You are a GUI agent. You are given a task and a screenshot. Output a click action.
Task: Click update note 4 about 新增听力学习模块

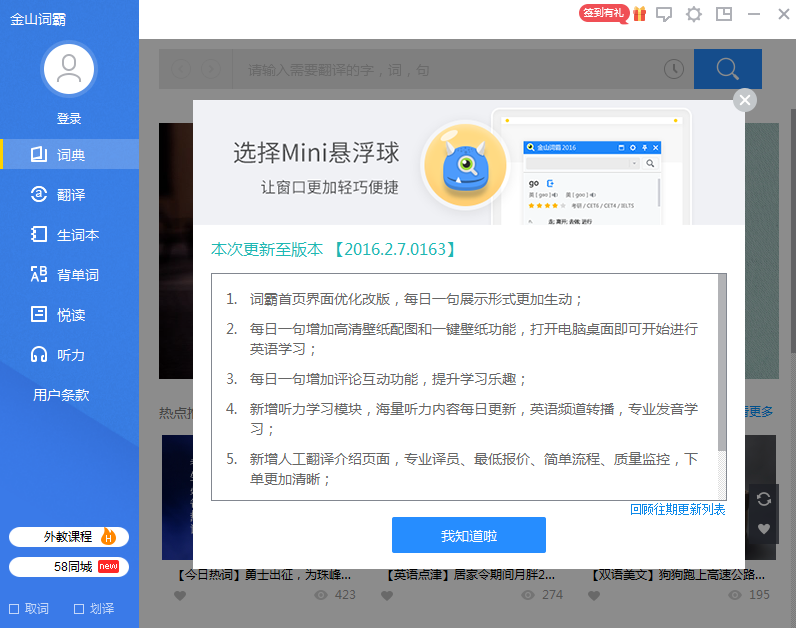coord(462,419)
